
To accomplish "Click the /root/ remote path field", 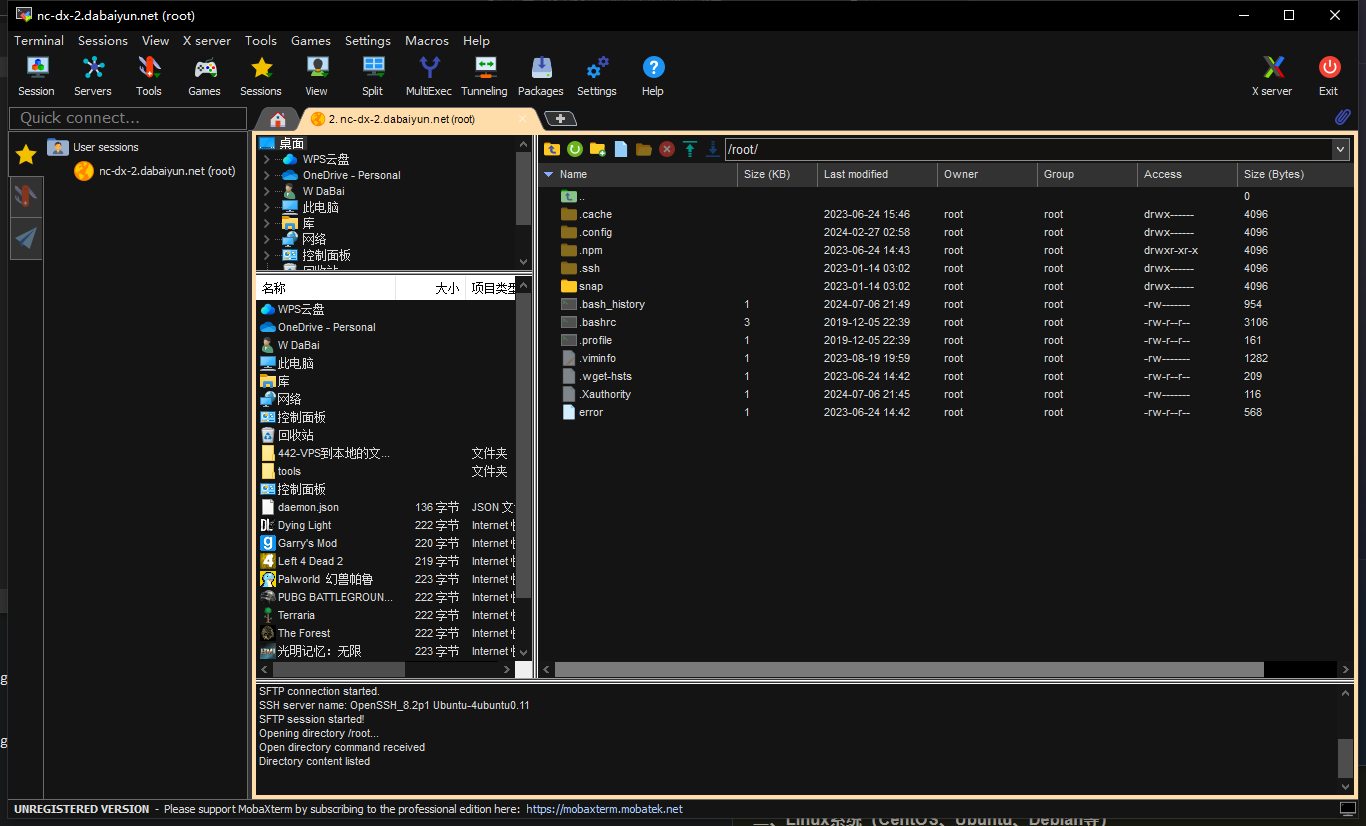I will [x=1028, y=149].
